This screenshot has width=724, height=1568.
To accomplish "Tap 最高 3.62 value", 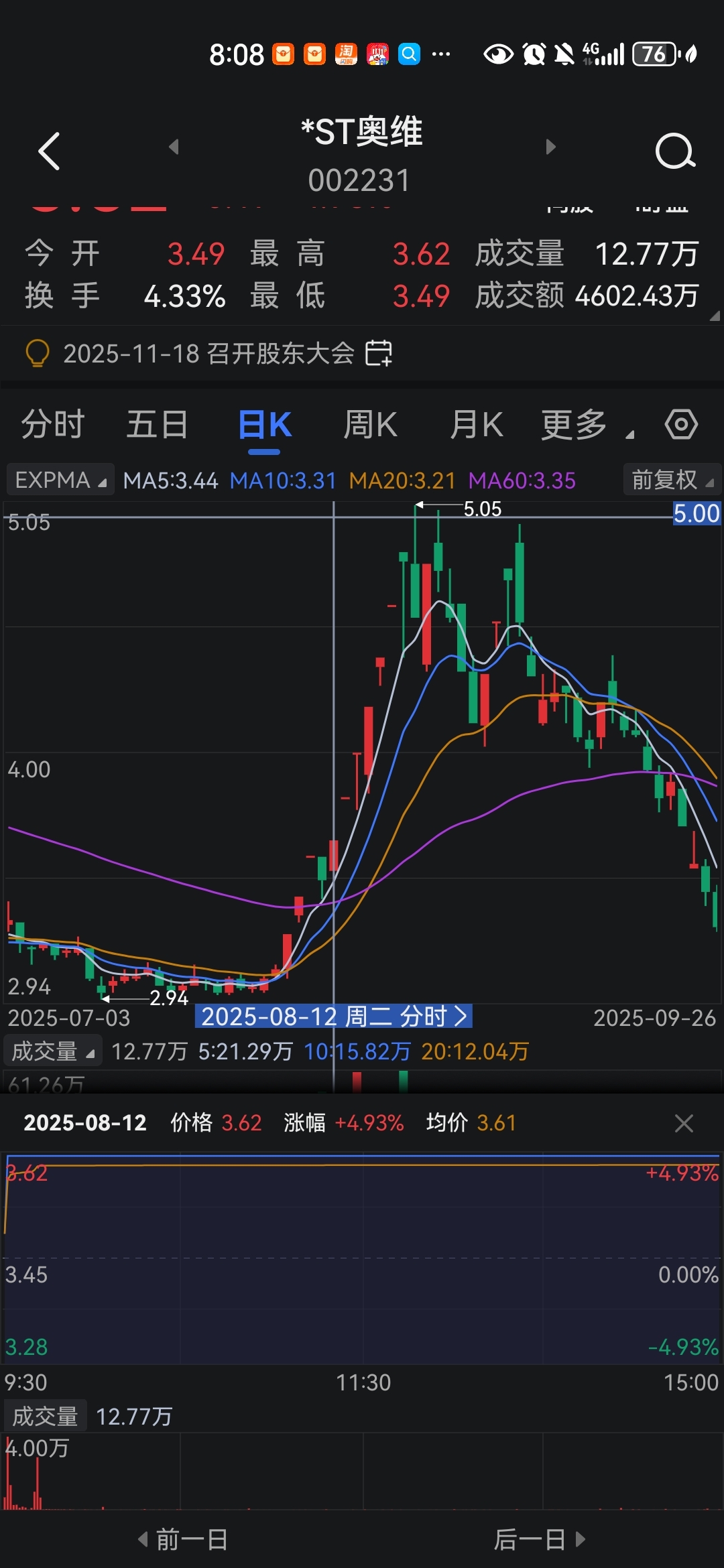I will [x=350, y=254].
